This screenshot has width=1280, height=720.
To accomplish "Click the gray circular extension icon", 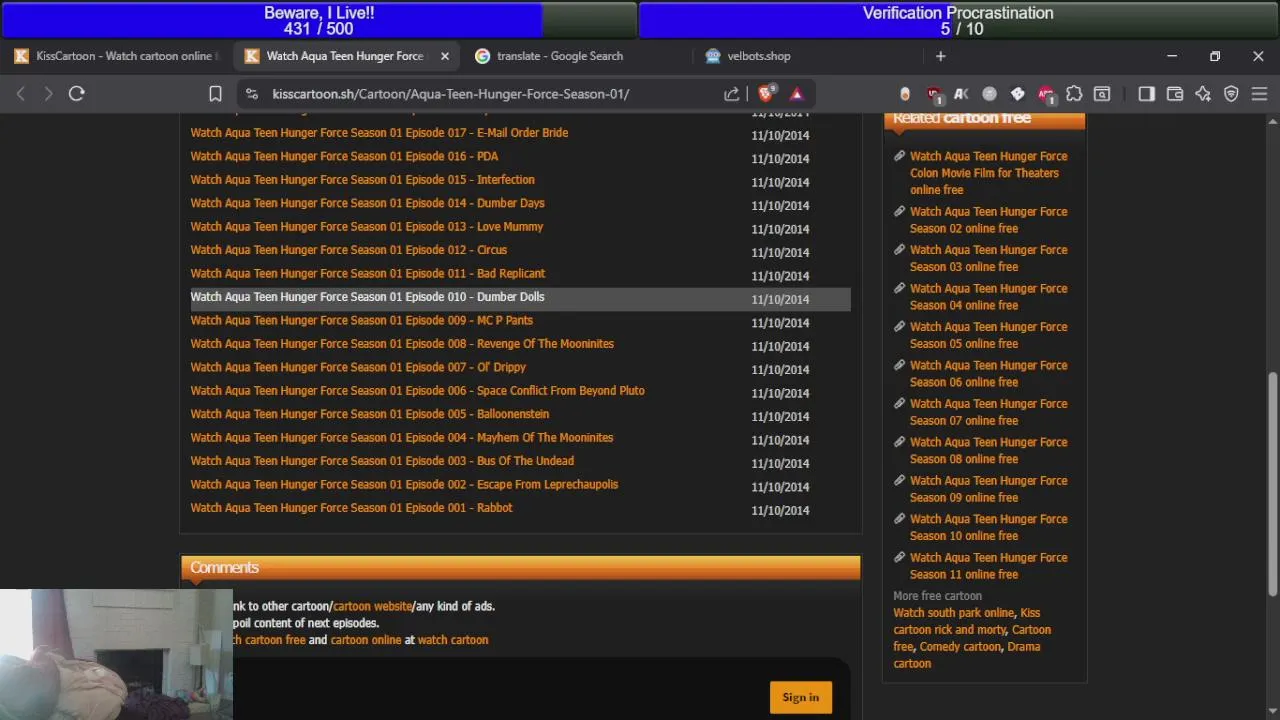I will click(x=989, y=94).
